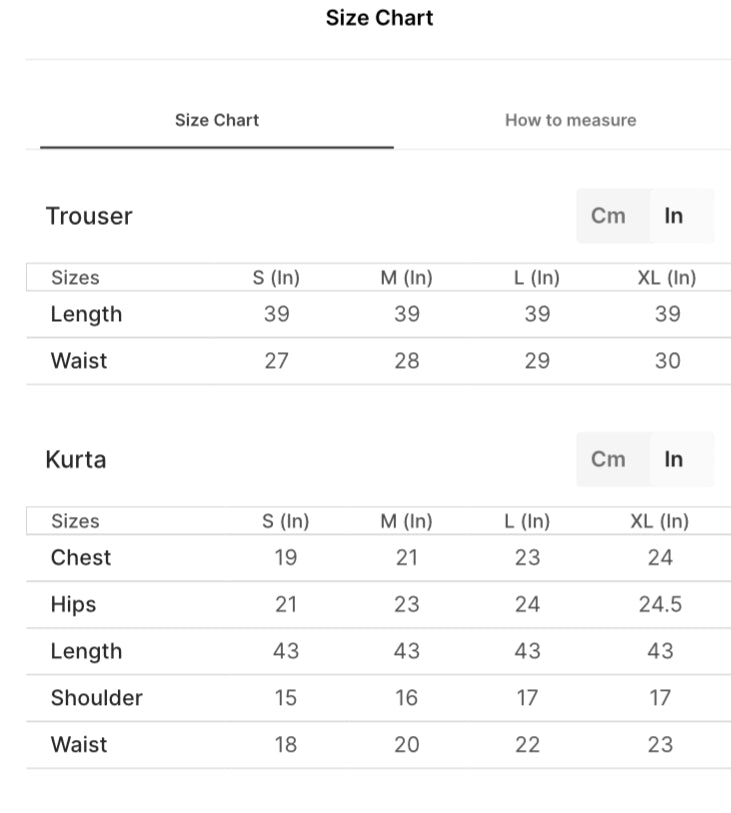Click the Kurta section heading
731x813 pixels.
click(76, 460)
